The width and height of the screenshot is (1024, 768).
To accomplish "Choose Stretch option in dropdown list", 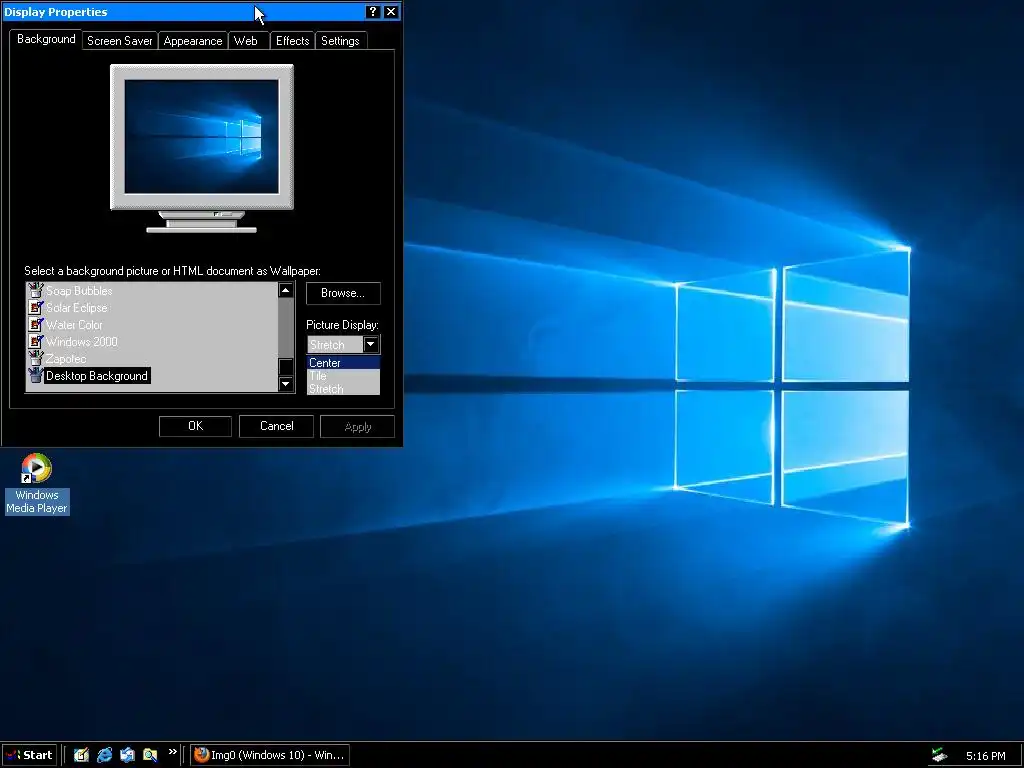I will 344,389.
